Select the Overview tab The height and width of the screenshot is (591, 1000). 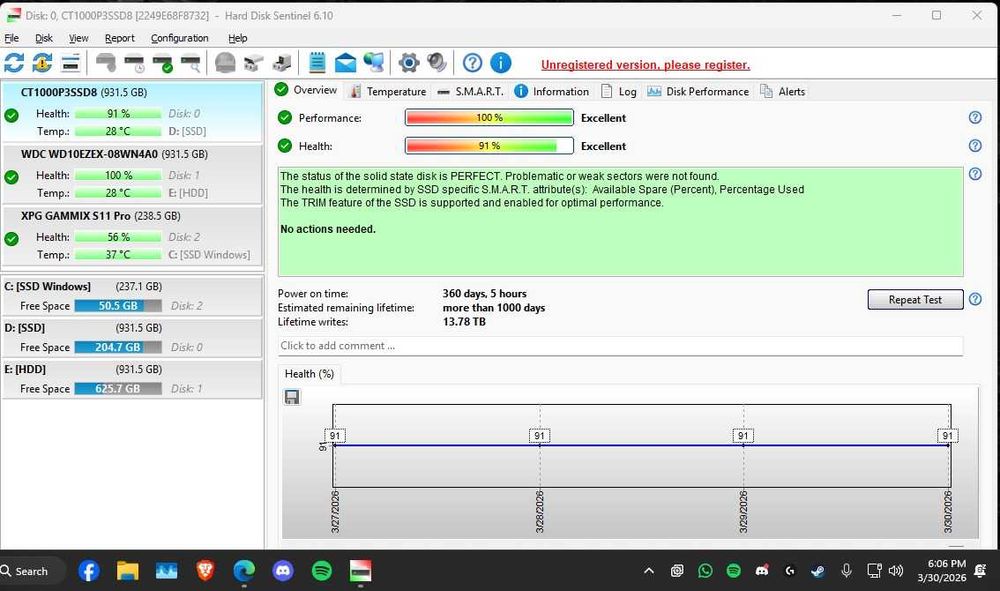[x=306, y=90]
